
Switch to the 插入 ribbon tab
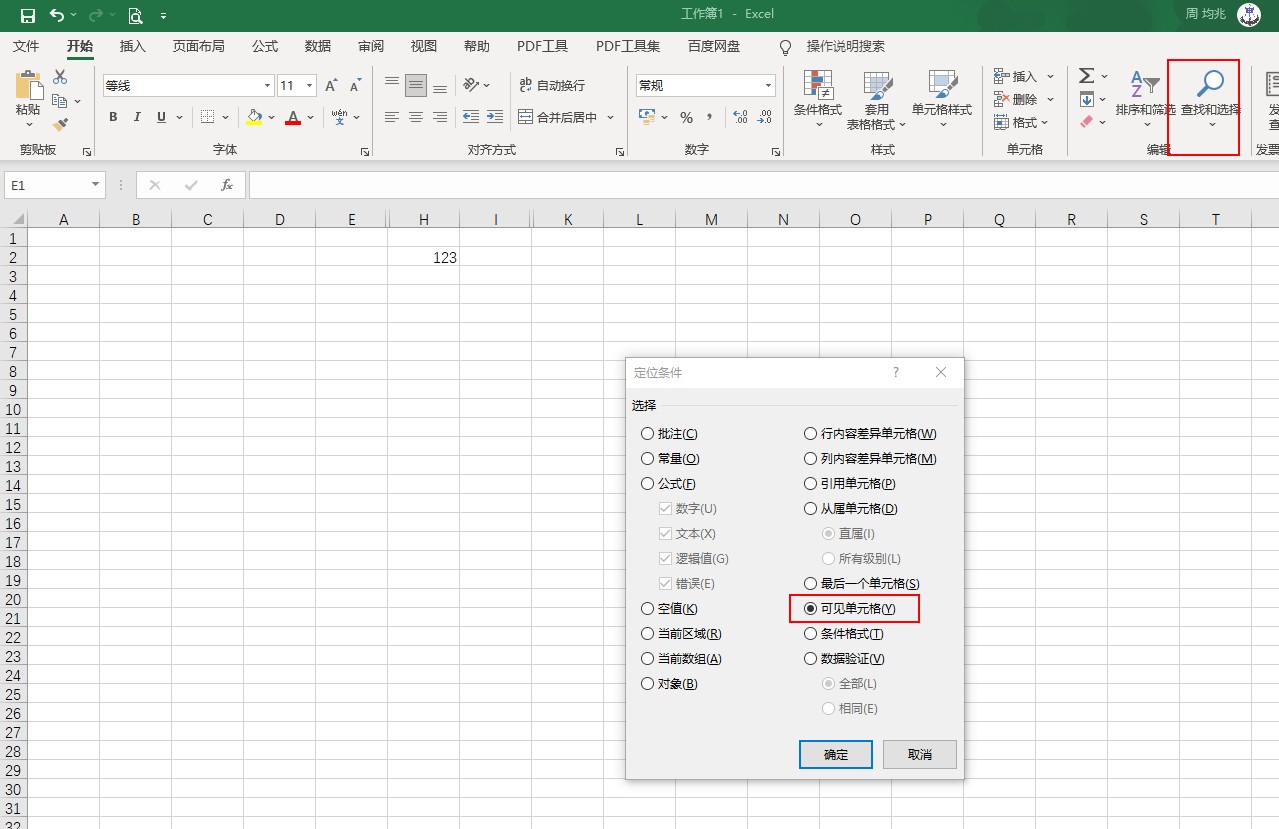[x=133, y=46]
